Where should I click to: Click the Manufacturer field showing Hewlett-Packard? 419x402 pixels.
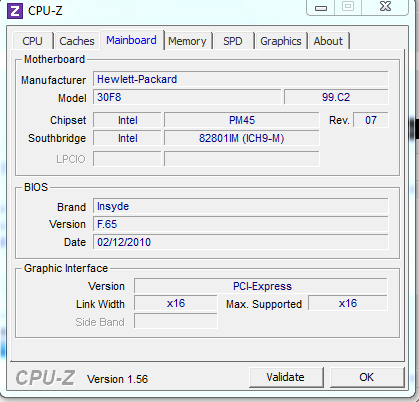(241, 79)
